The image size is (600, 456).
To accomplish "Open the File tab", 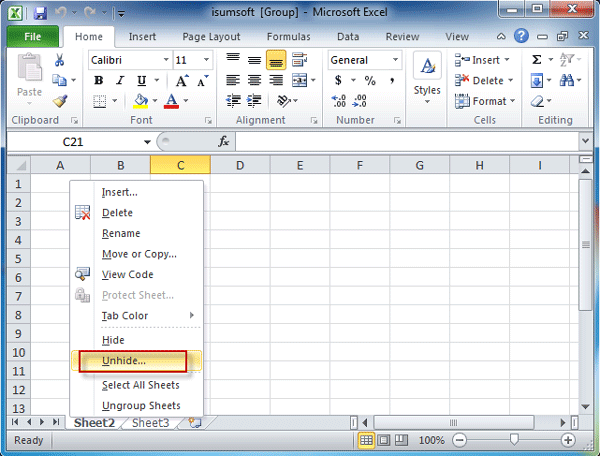I will pos(33,36).
